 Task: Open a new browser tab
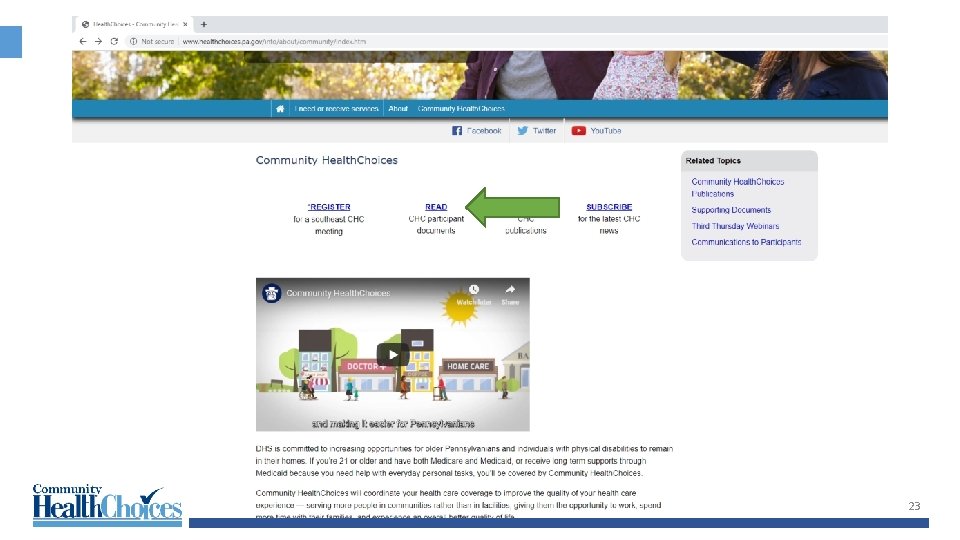[204, 24]
